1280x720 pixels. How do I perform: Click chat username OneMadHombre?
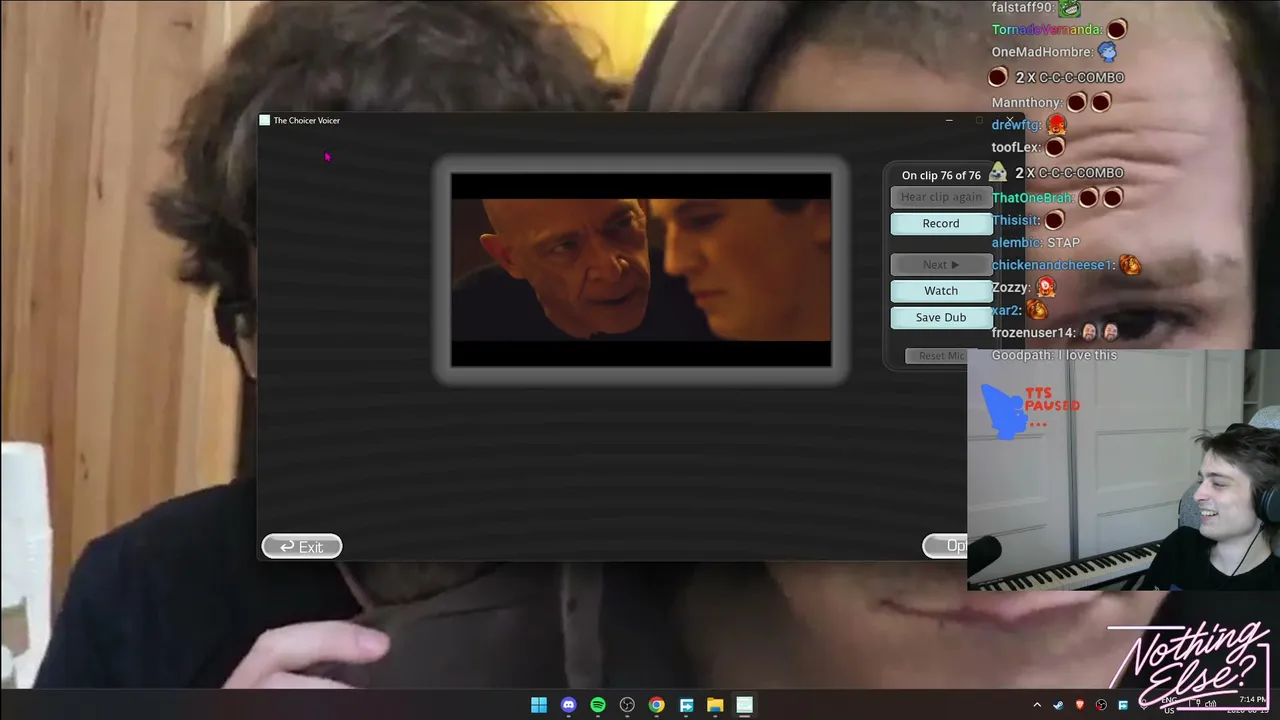[1041, 52]
